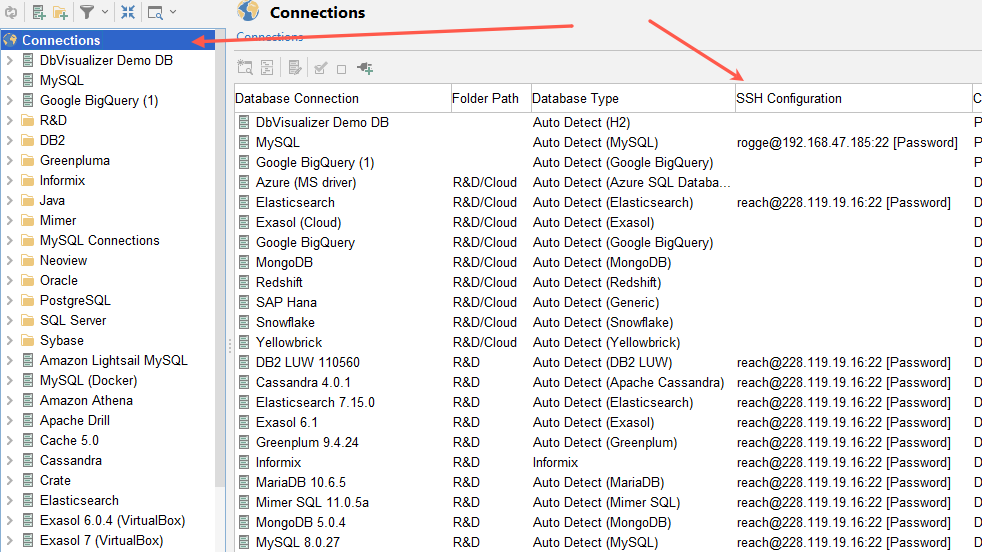Click the checkmark select-all toolbar icon
The image size is (982, 552).
point(320,68)
